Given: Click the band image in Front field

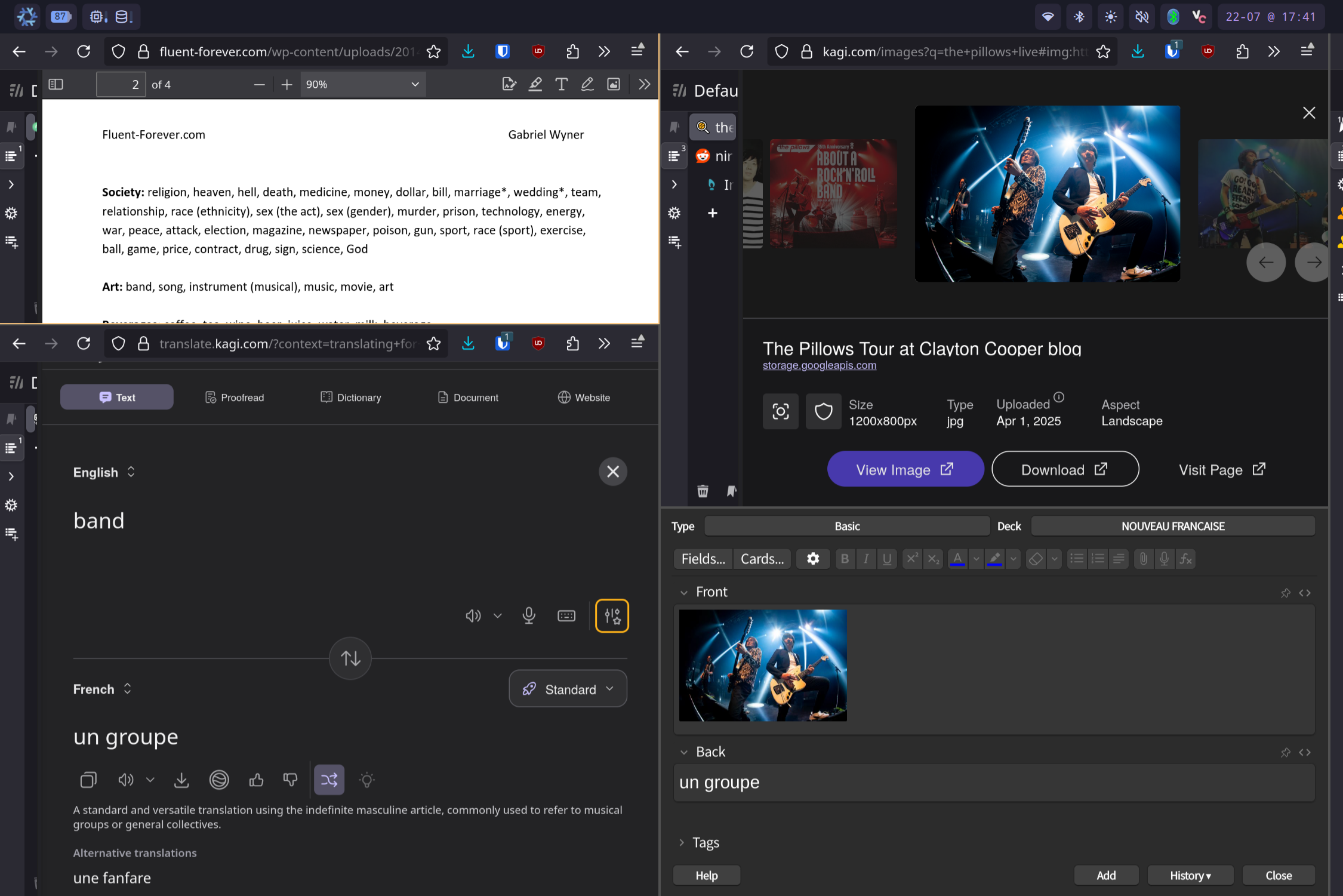Looking at the screenshot, I should click(763, 665).
